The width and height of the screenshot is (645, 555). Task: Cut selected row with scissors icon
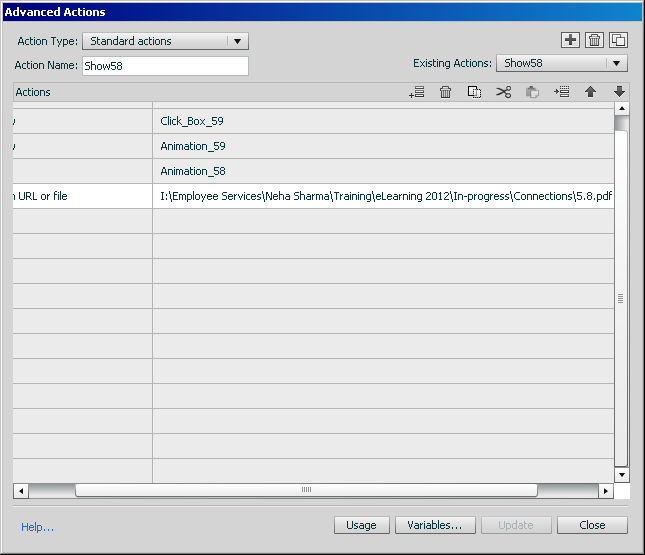click(503, 92)
